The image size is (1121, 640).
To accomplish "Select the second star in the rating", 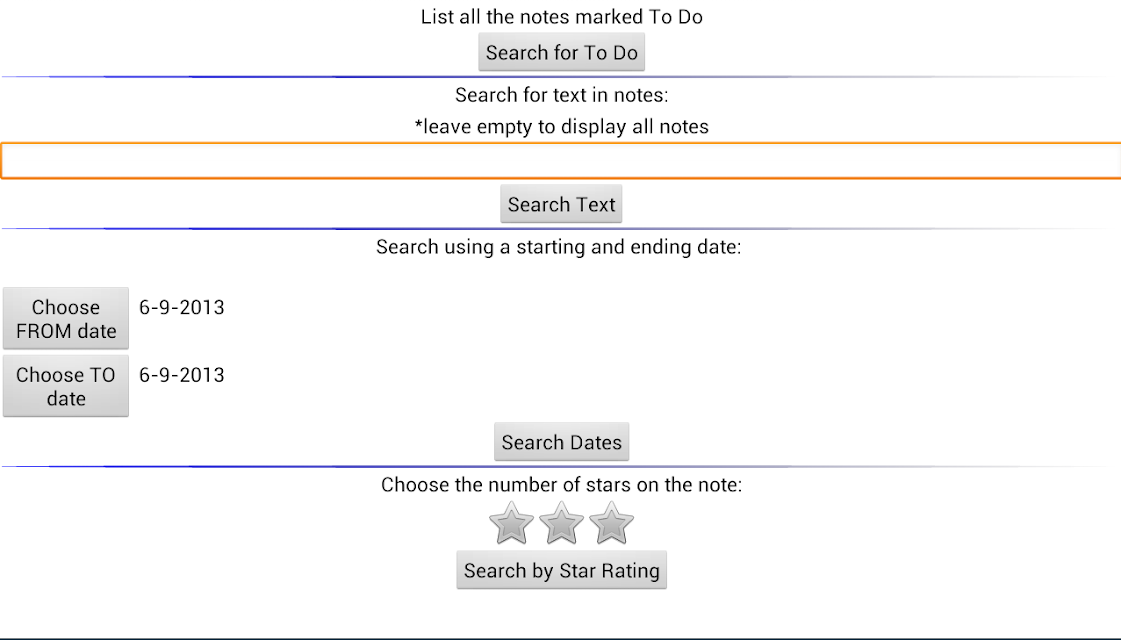I will [x=561, y=523].
